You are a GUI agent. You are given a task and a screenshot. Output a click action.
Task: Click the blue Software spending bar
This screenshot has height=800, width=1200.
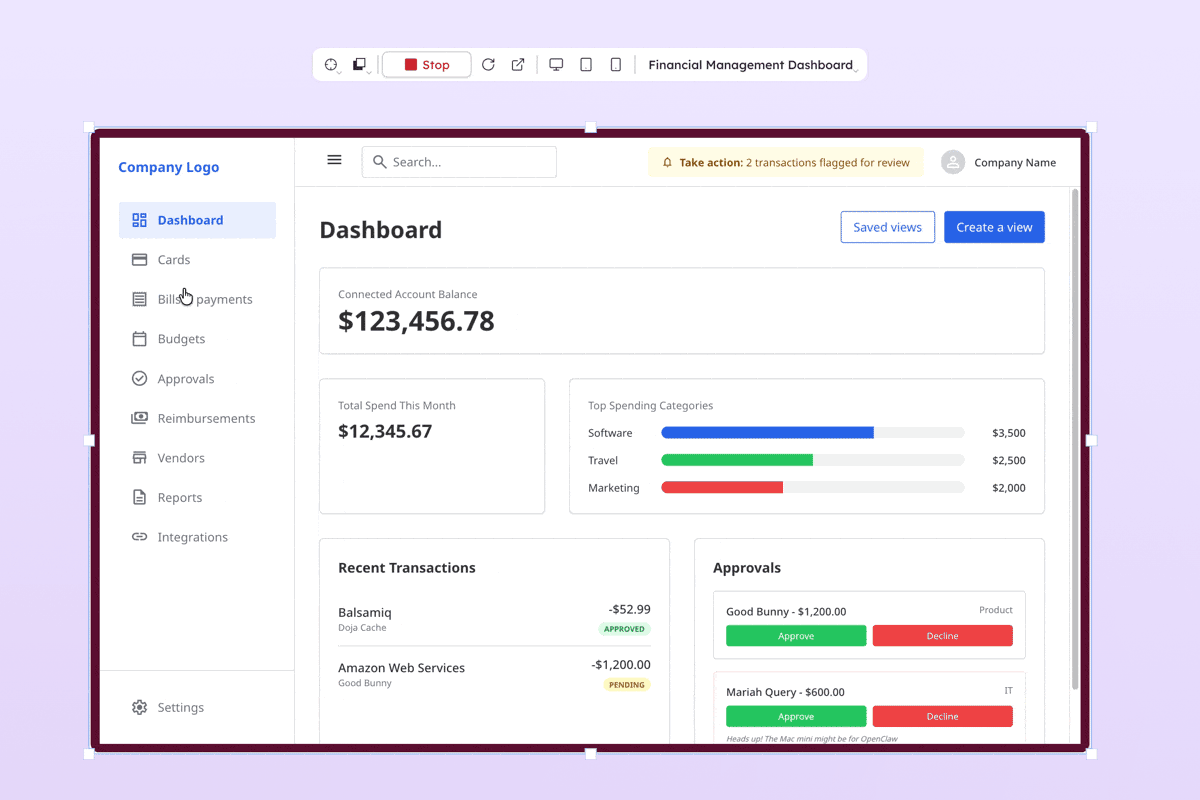point(767,433)
